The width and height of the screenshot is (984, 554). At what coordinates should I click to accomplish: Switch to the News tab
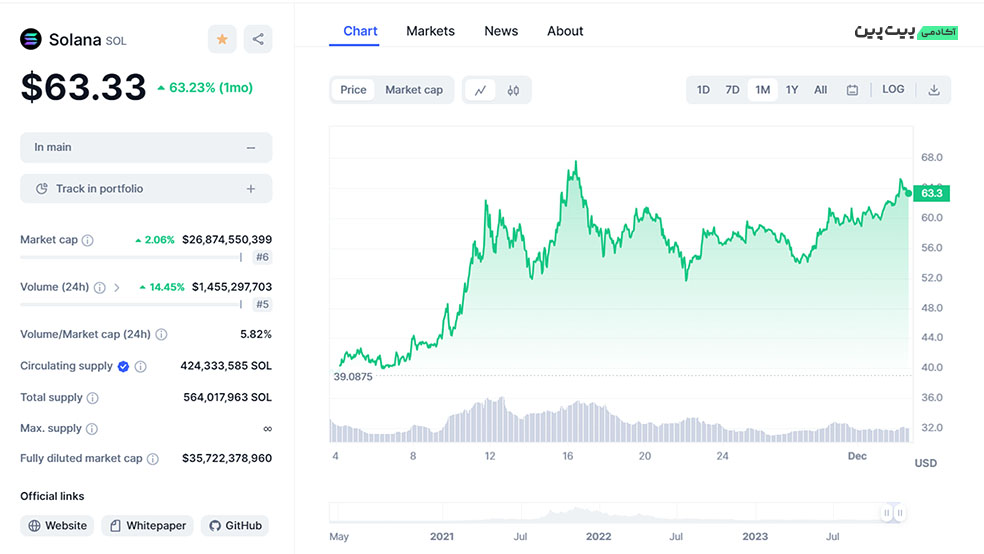pyautogui.click(x=501, y=31)
